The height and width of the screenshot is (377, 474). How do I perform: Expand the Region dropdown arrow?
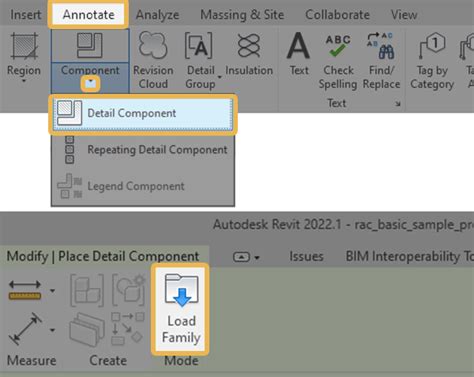(24, 81)
